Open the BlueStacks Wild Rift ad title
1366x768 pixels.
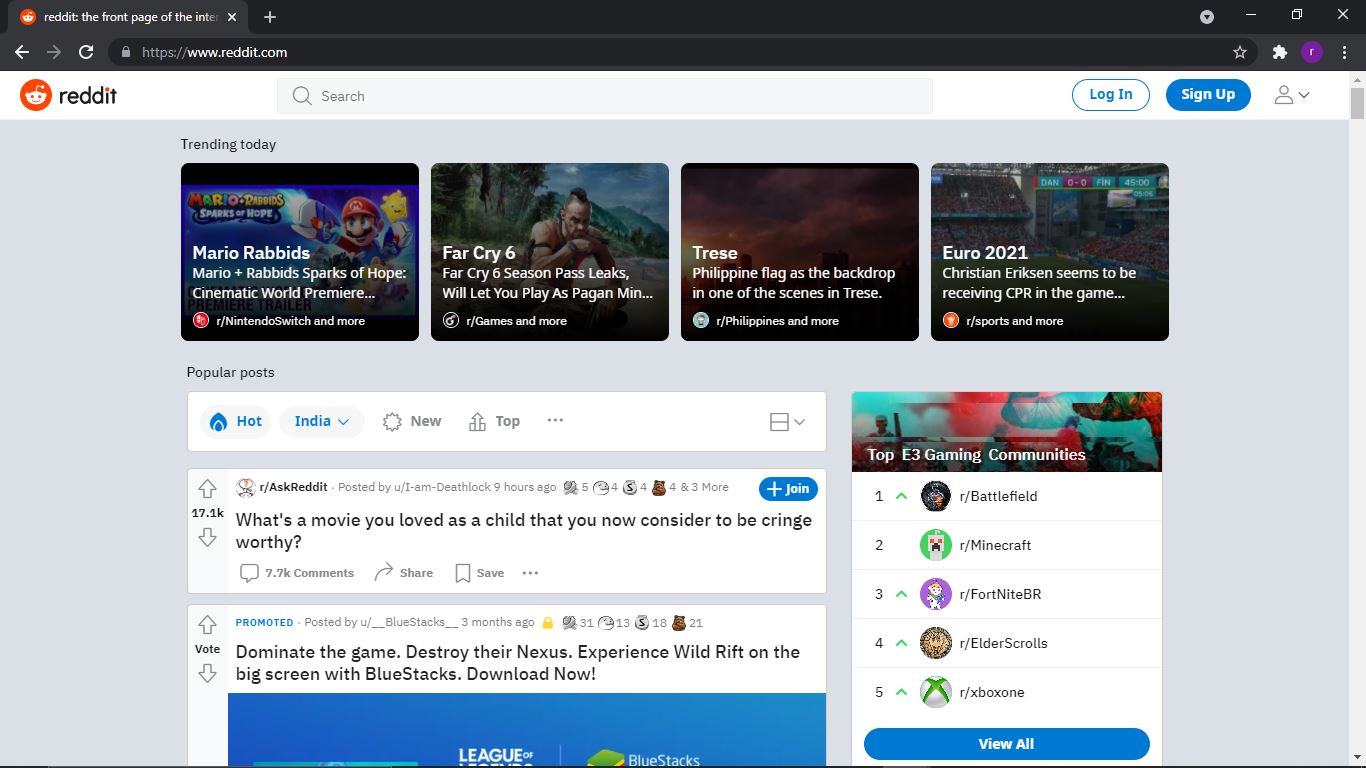pos(518,663)
